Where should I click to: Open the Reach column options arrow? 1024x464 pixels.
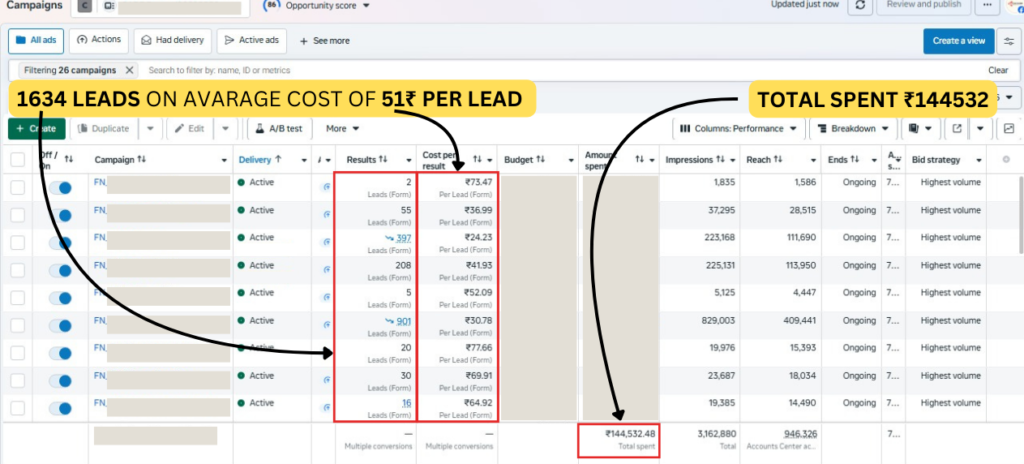(814, 160)
